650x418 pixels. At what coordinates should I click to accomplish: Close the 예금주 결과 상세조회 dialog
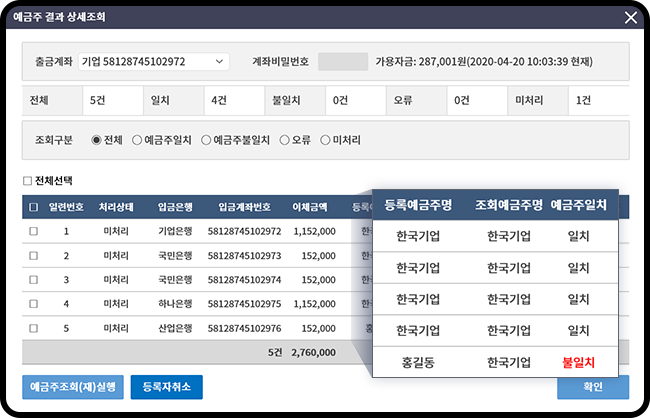(629, 17)
